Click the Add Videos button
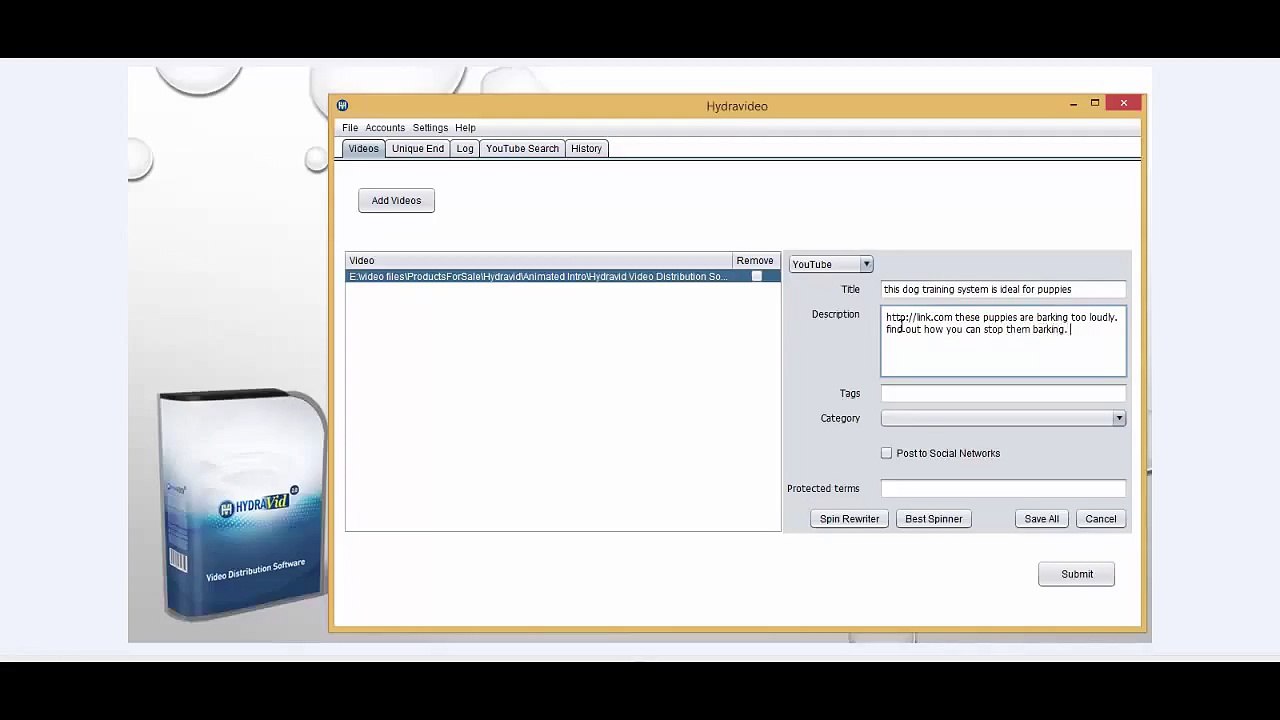This screenshot has width=1280, height=720. (396, 200)
